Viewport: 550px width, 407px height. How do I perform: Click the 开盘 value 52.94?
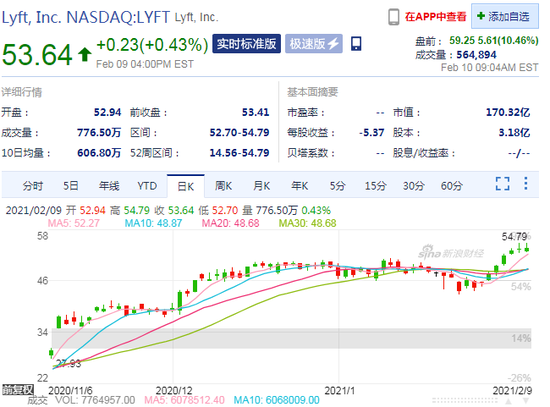107,112
